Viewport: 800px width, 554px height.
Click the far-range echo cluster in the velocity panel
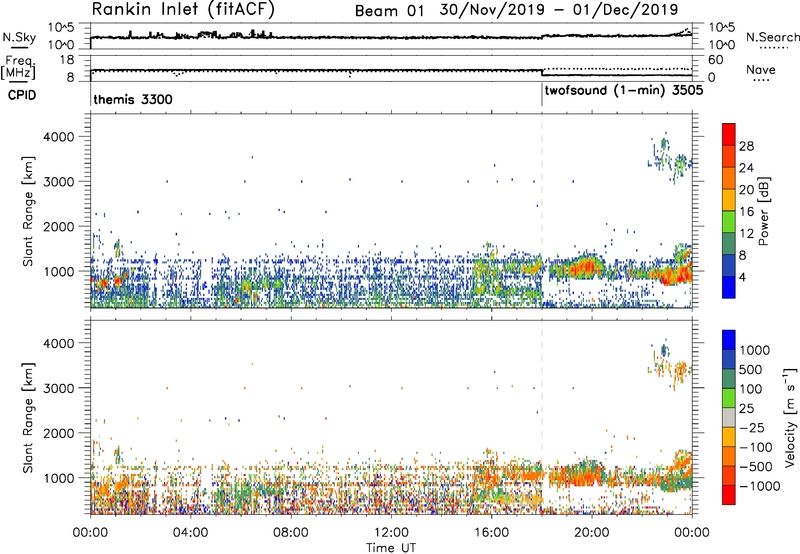[670, 367]
